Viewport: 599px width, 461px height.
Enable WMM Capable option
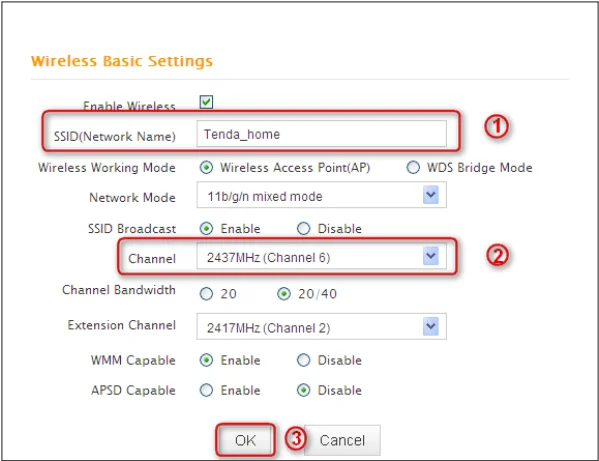tap(206, 360)
